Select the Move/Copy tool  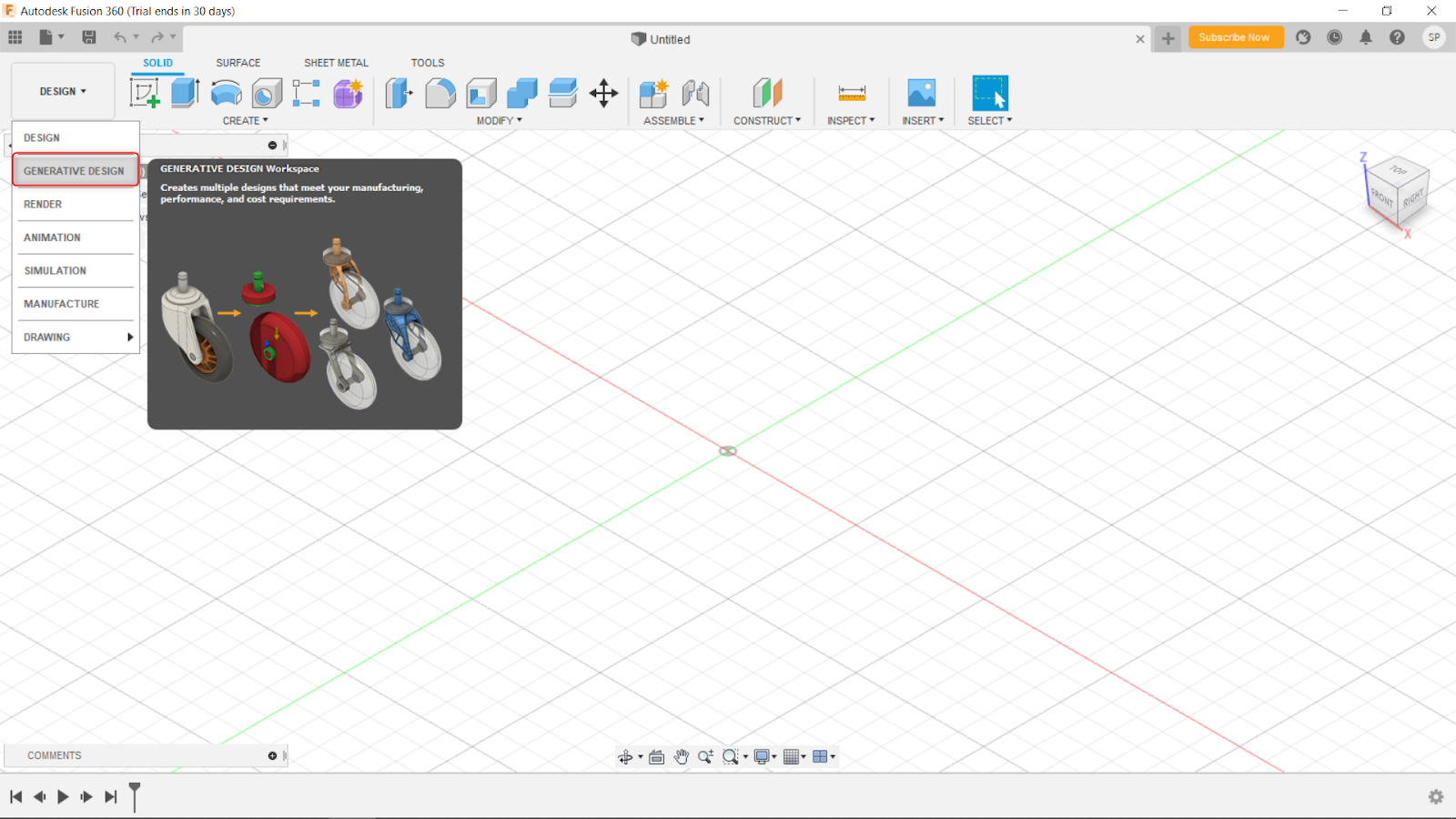[x=603, y=93]
